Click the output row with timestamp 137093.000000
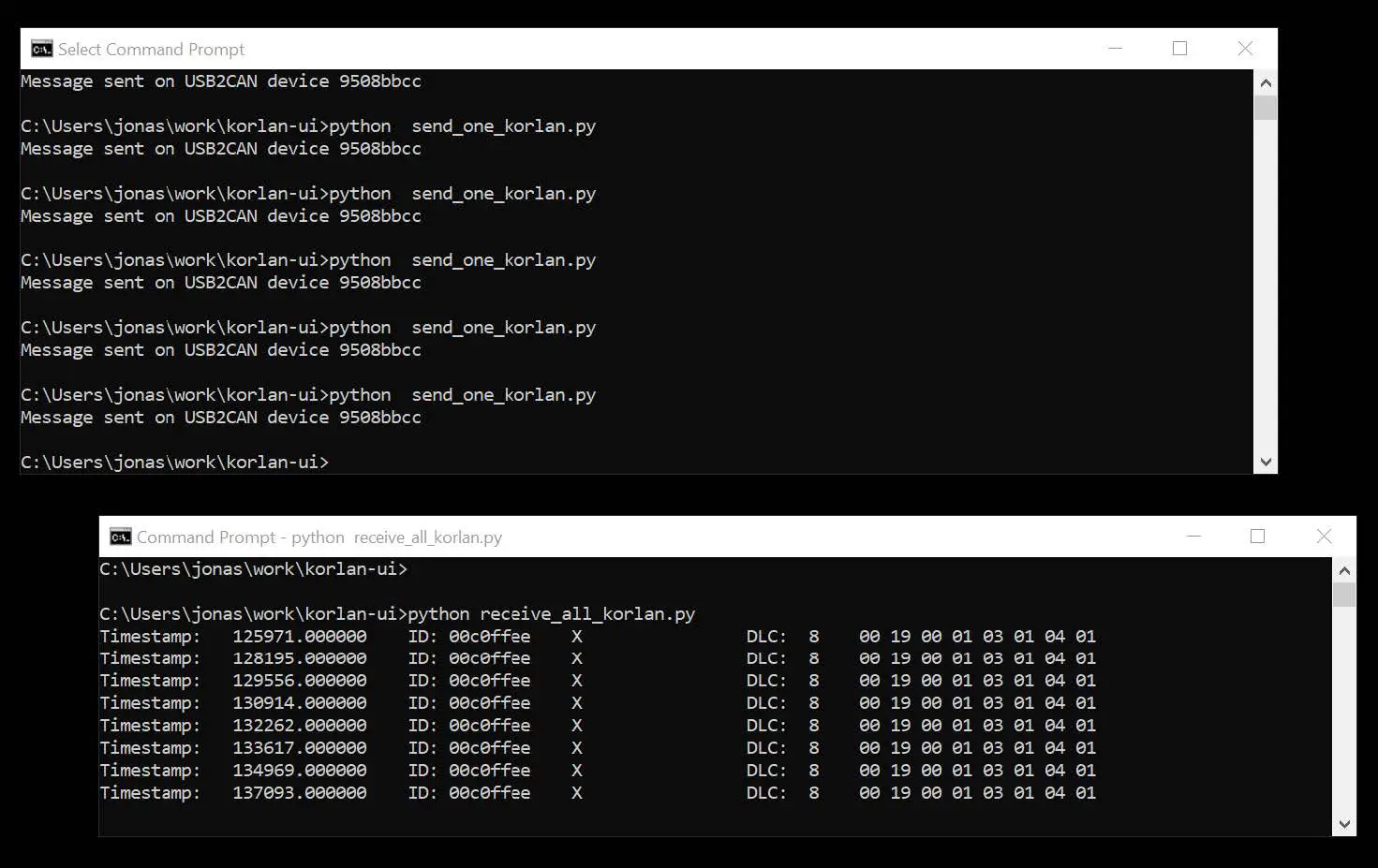 597,793
